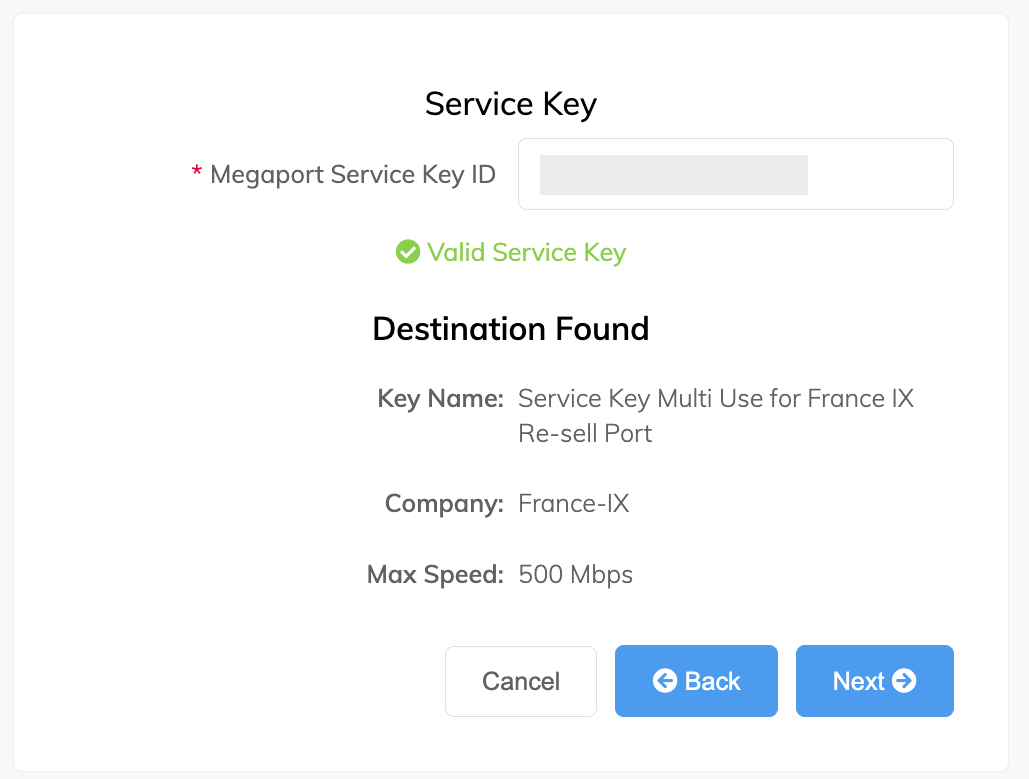Click the blue Back button
Viewport: 1029px width, 779px height.
click(x=696, y=681)
